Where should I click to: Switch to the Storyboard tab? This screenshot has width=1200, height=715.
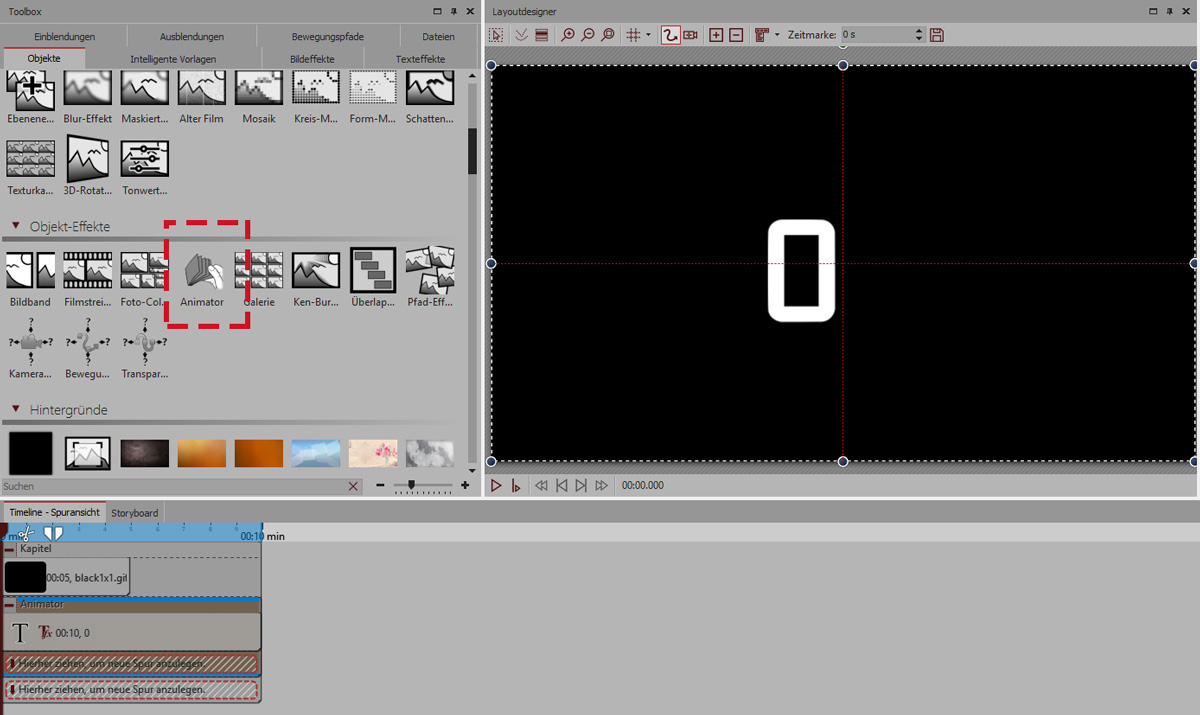coord(134,513)
